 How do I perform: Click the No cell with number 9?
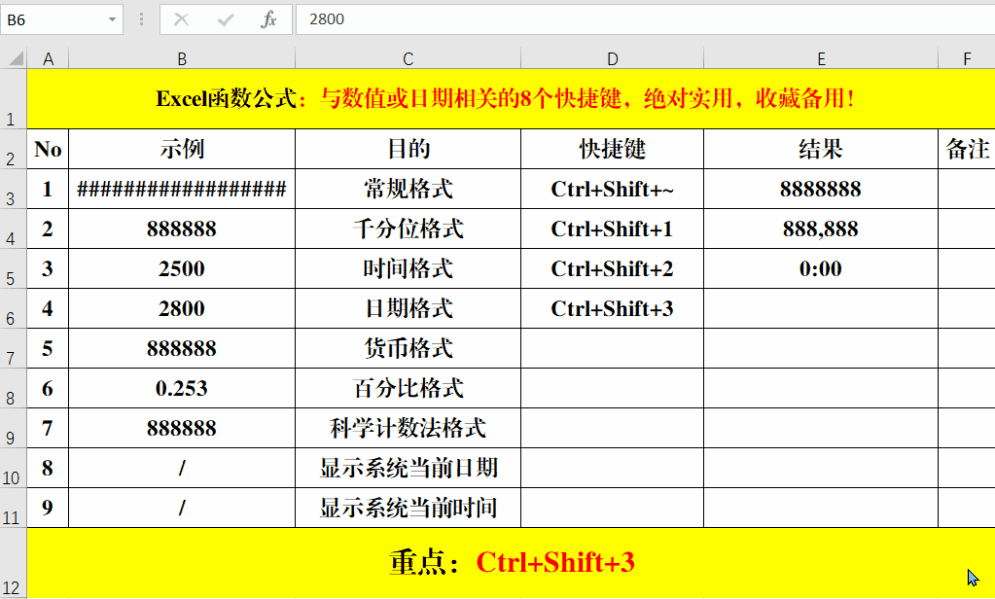pyautogui.click(x=48, y=508)
